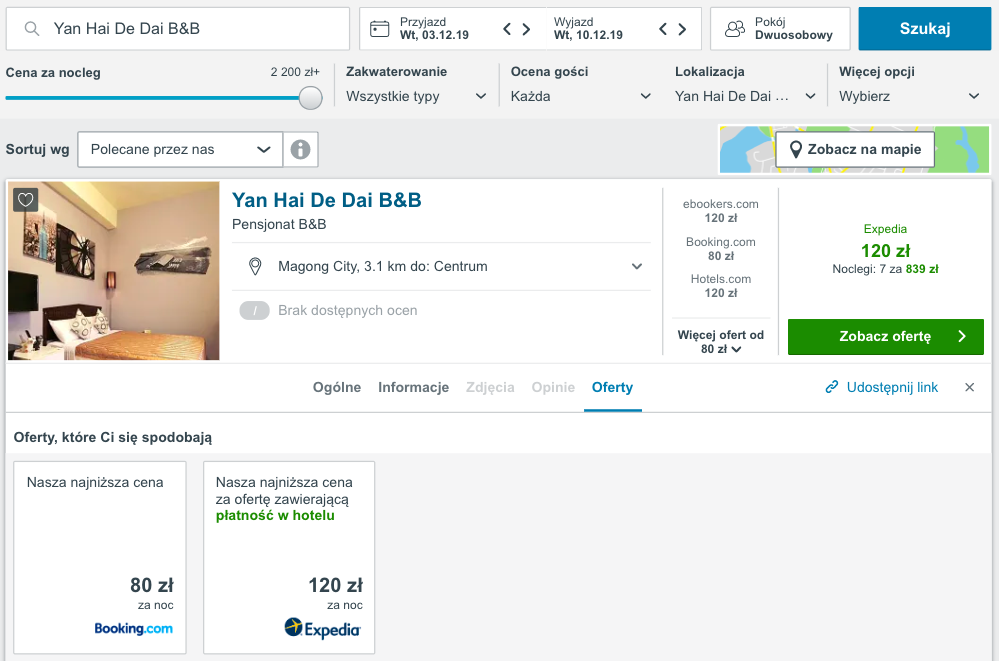Select Hotels.com 120 zł offer
The width and height of the screenshot is (999, 661).
point(721,286)
